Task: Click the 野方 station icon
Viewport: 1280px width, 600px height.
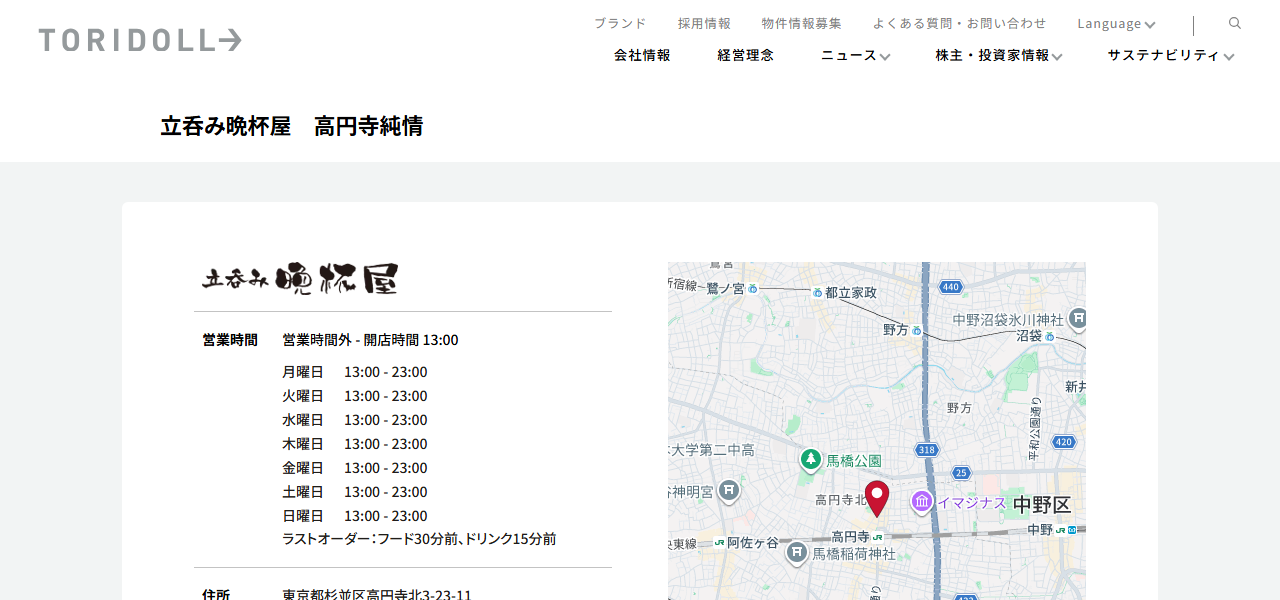Action: pyautogui.click(x=916, y=329)
